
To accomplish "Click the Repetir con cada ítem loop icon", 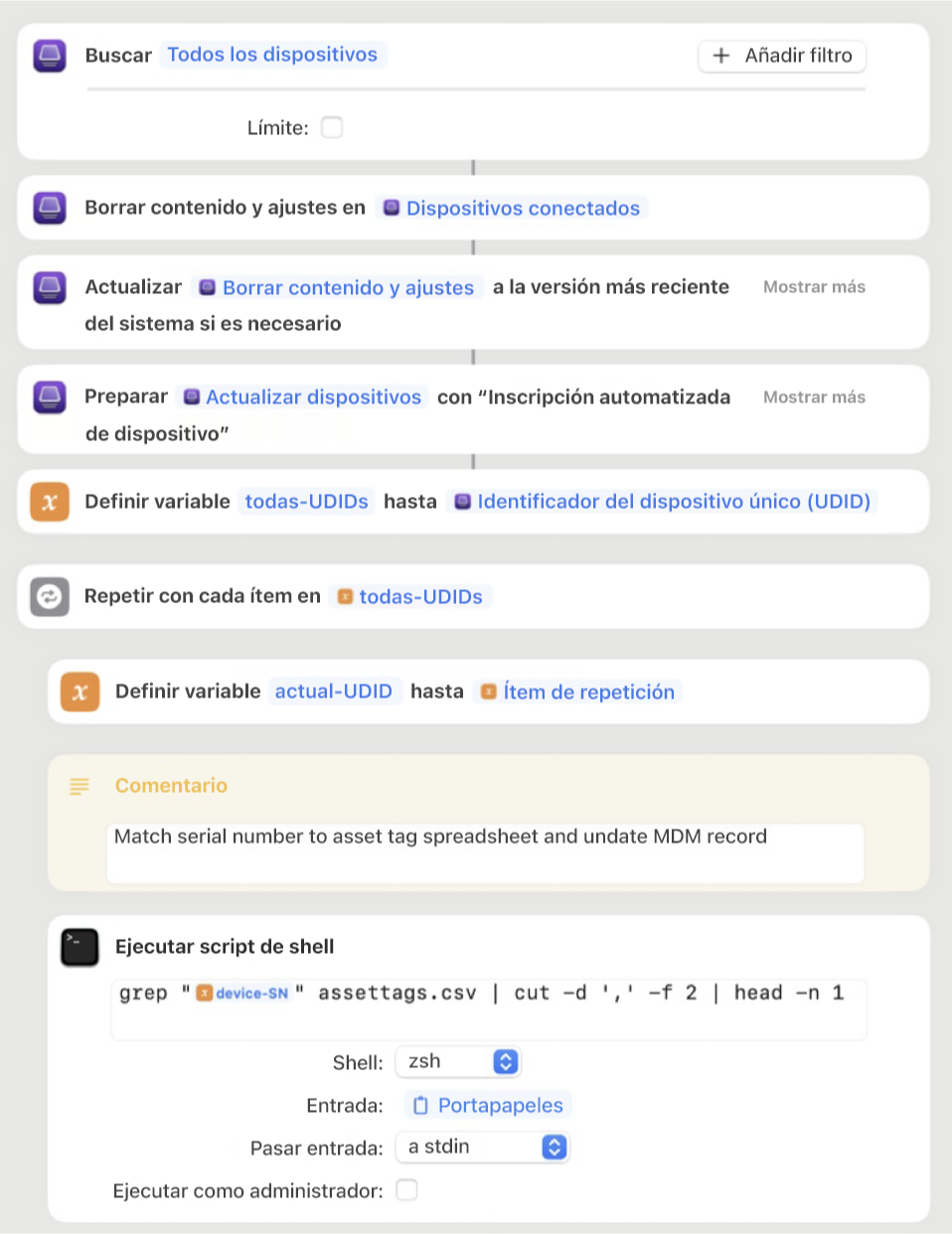I will [49, 596].
